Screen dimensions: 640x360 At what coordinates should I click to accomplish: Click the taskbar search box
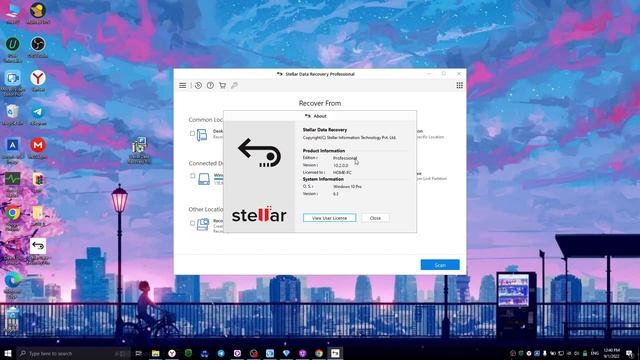[73, 353]
